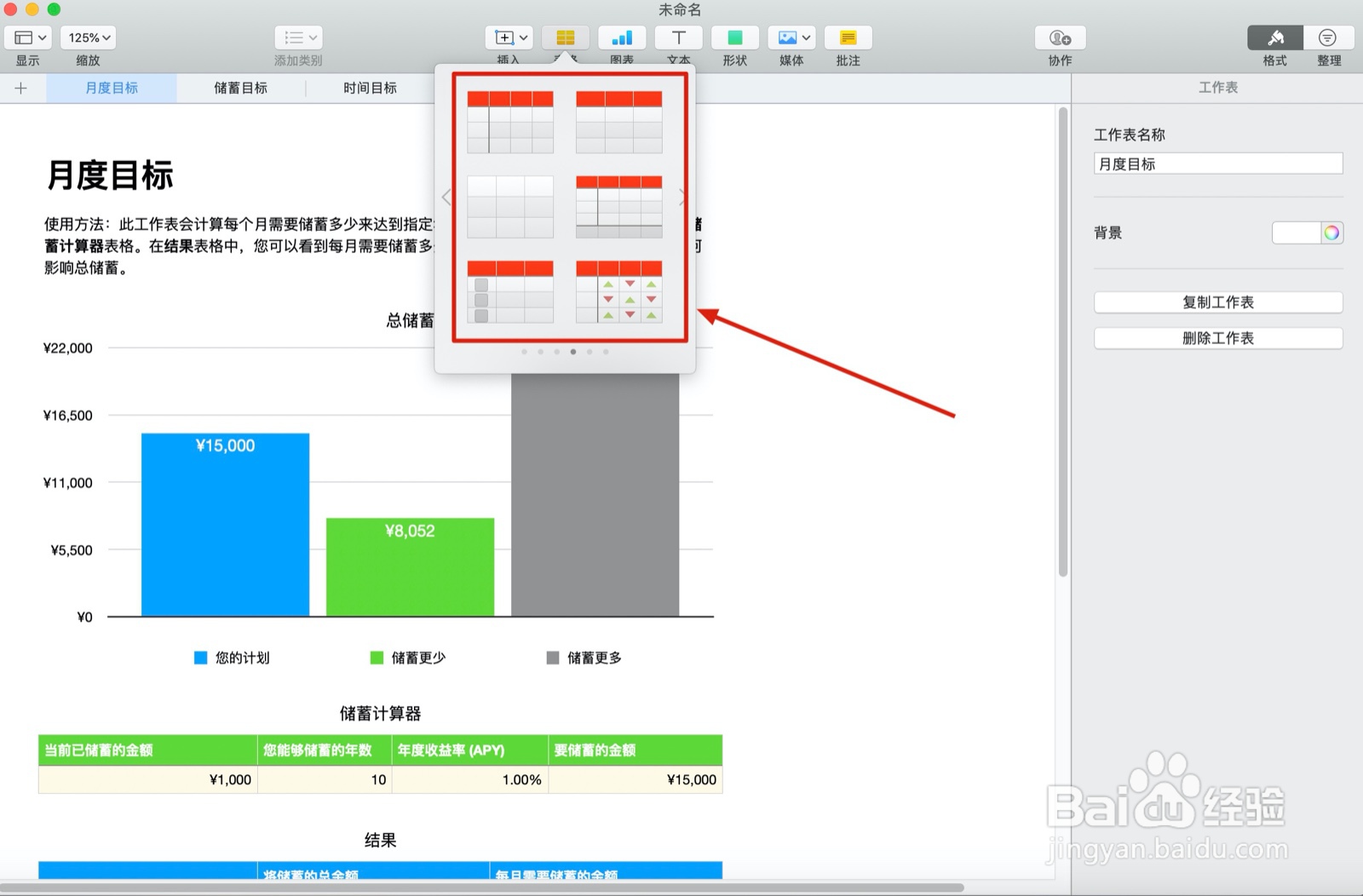Viewport: 1363px width, 896px height.
Task: Switch to the 时间目标 sheet tab
Action: tap(370, 88)
